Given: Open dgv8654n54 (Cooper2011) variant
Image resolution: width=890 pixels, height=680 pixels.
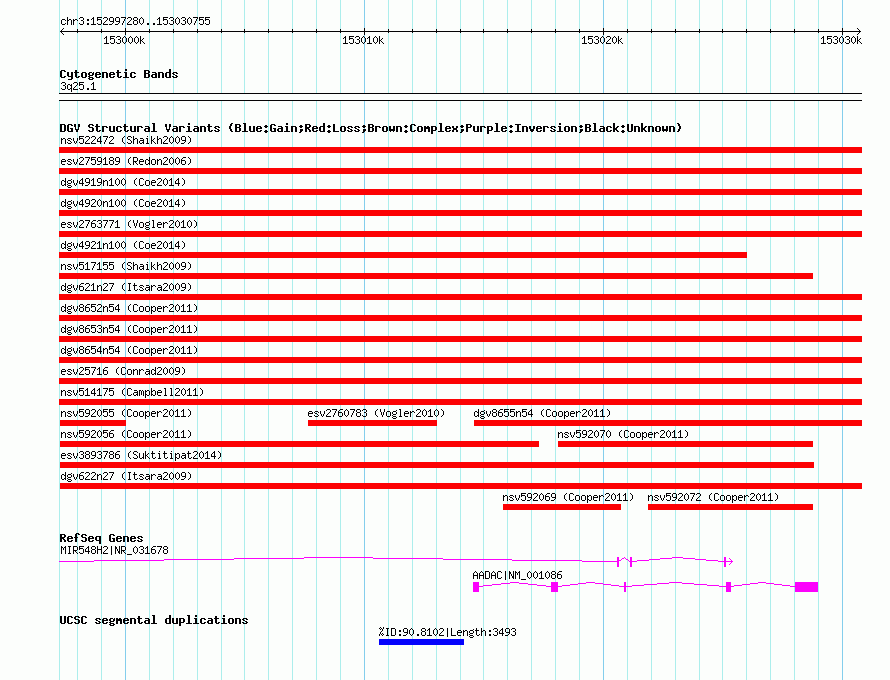Looking at the screenshot, I should (x=129, y=350).
